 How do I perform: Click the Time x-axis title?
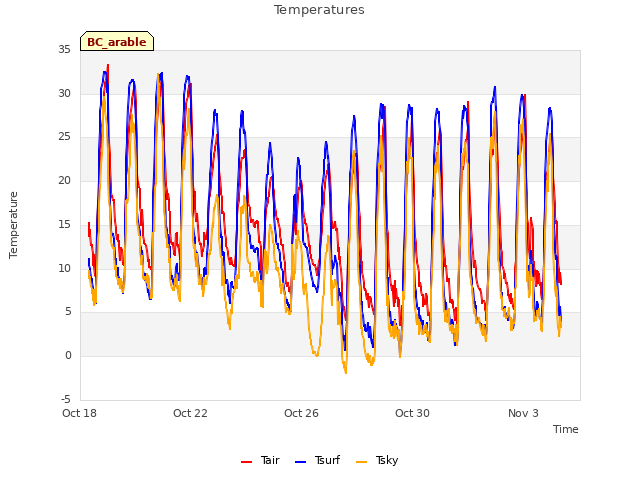click(566, 429)
